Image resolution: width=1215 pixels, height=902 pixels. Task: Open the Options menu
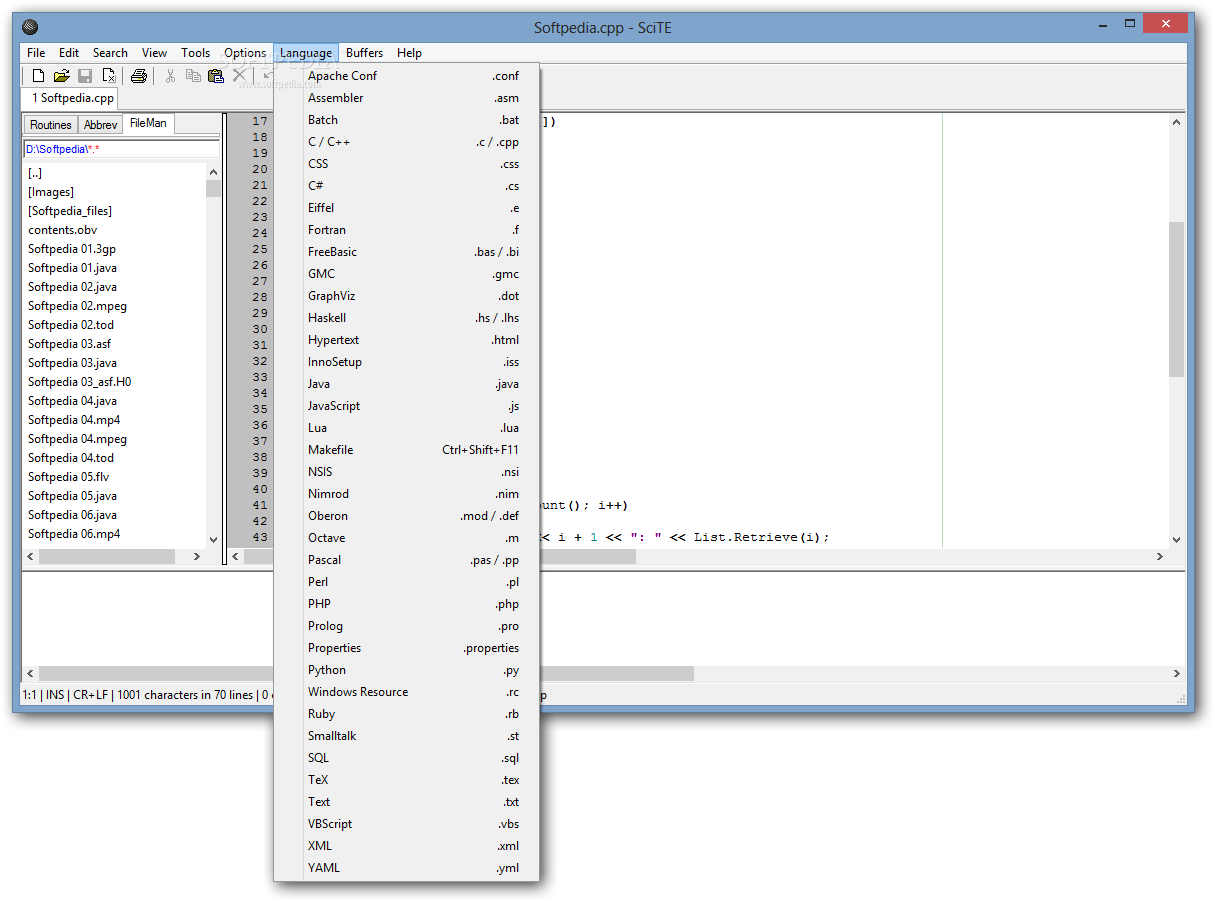pyautogui.click(x=245, y=53)
